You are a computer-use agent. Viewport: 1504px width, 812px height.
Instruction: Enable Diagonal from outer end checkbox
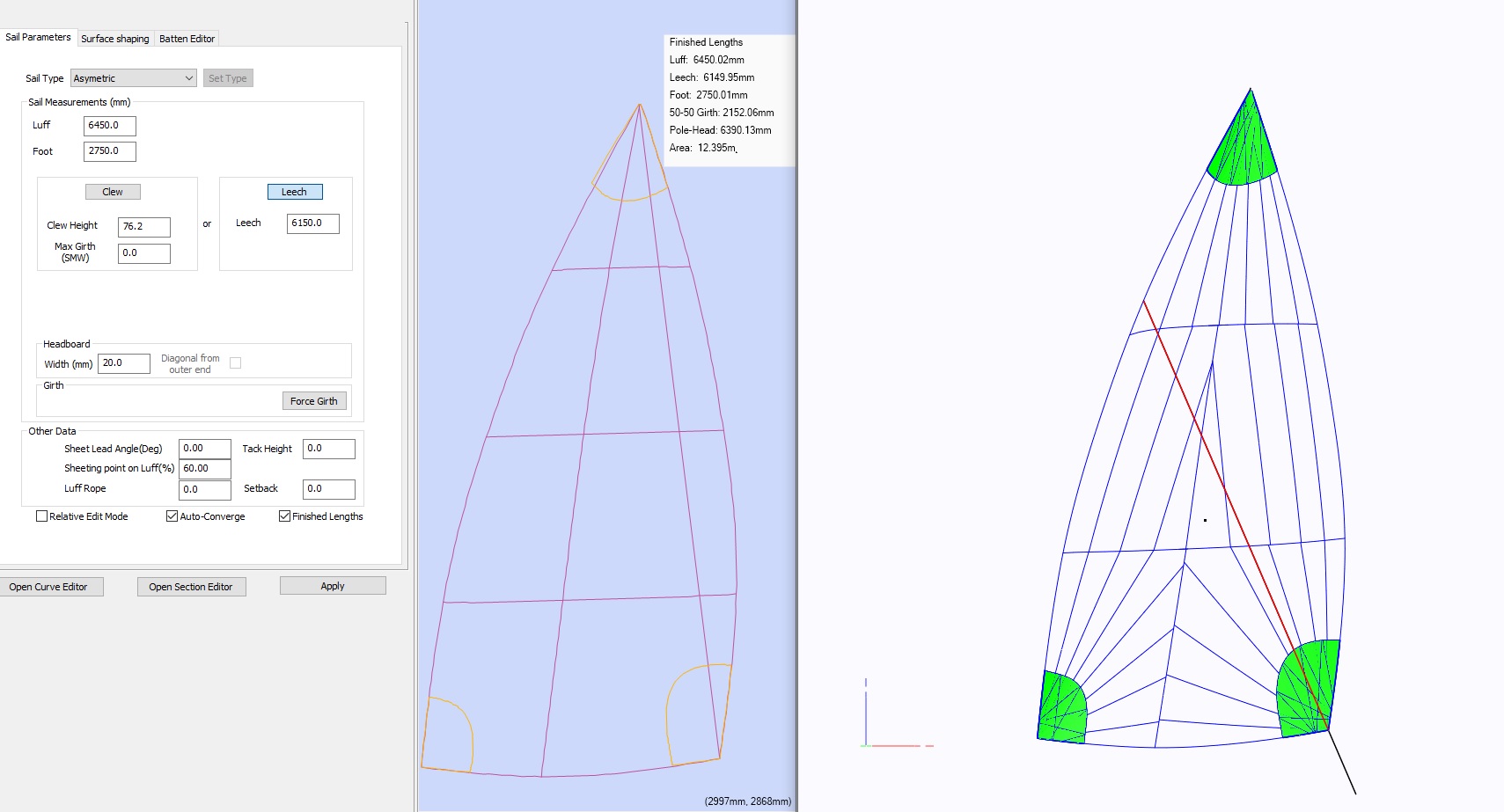[x=235, y=363]
